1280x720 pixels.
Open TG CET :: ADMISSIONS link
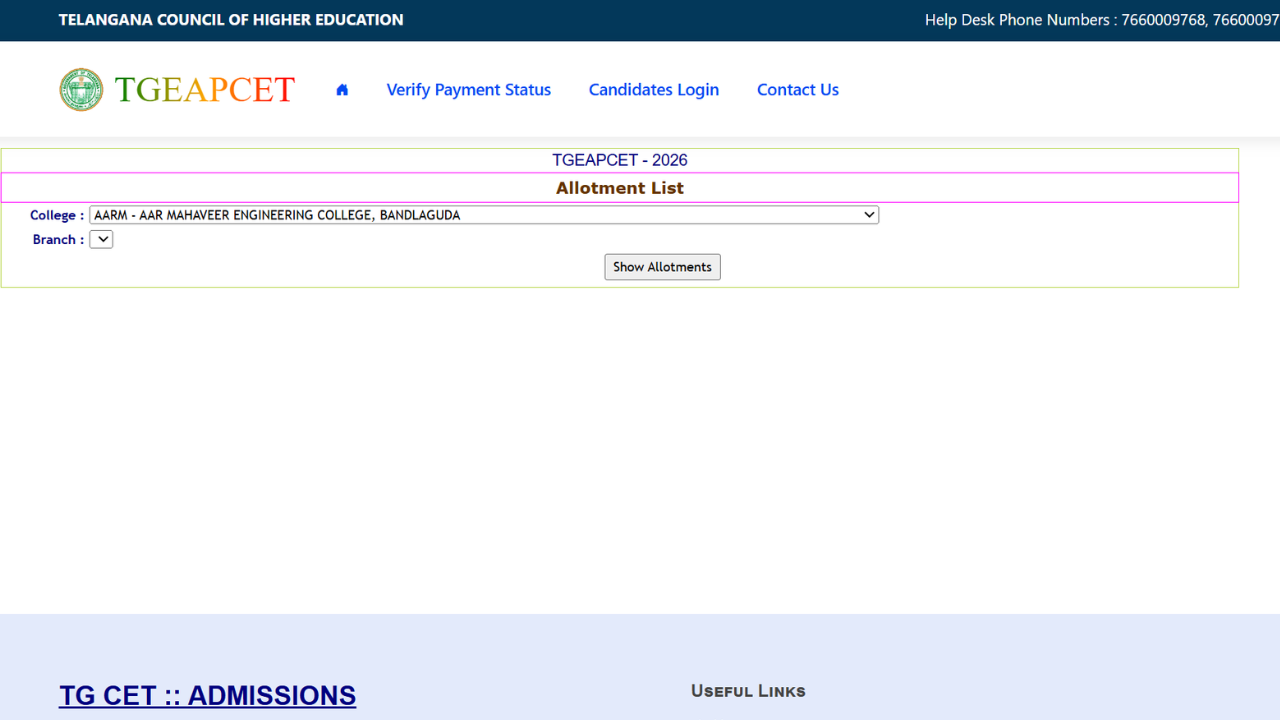coord(208,696)
